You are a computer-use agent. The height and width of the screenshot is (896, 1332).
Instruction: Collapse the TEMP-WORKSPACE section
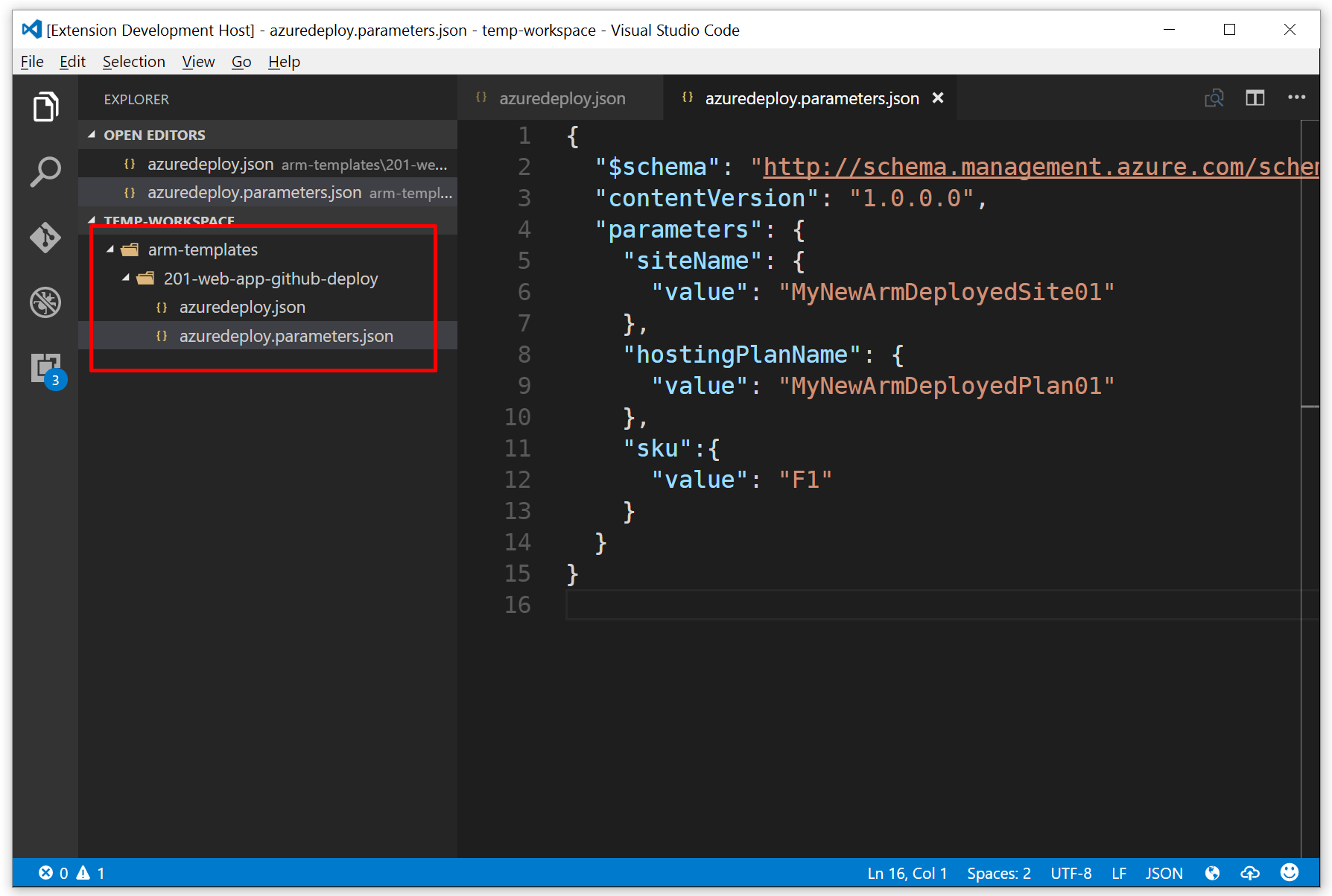(268, 220)
